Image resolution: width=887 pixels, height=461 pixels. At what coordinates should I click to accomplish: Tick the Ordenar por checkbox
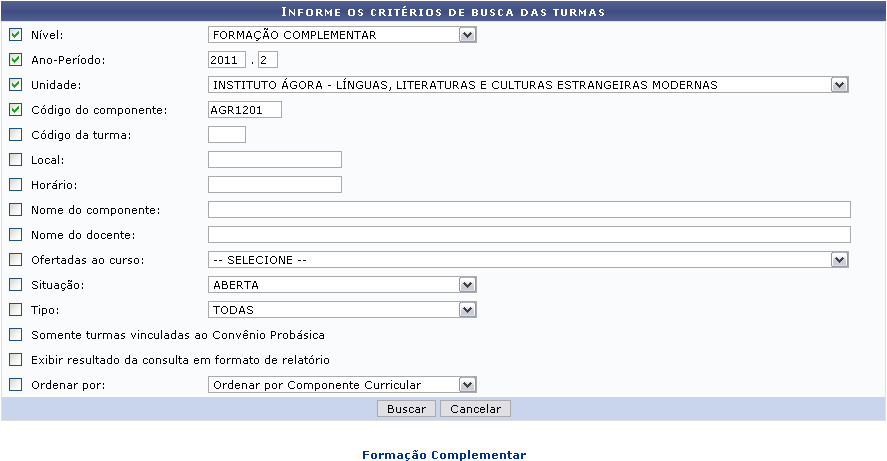pyautogui.click(x=15, y=384)
